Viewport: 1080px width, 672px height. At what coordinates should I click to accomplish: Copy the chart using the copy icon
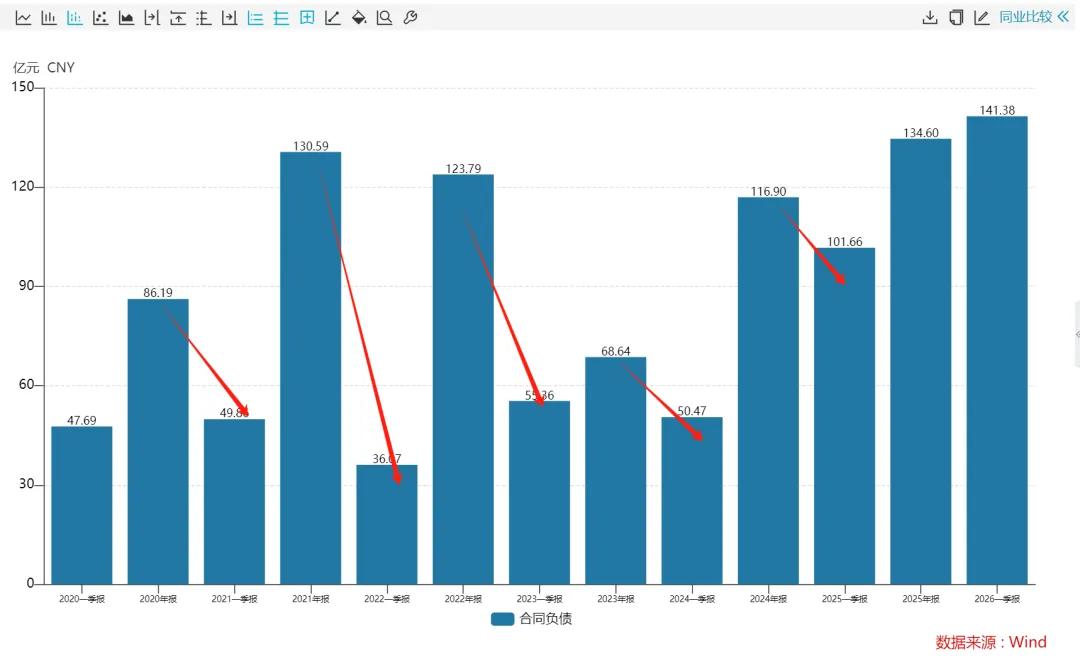(x=956, y=18)
